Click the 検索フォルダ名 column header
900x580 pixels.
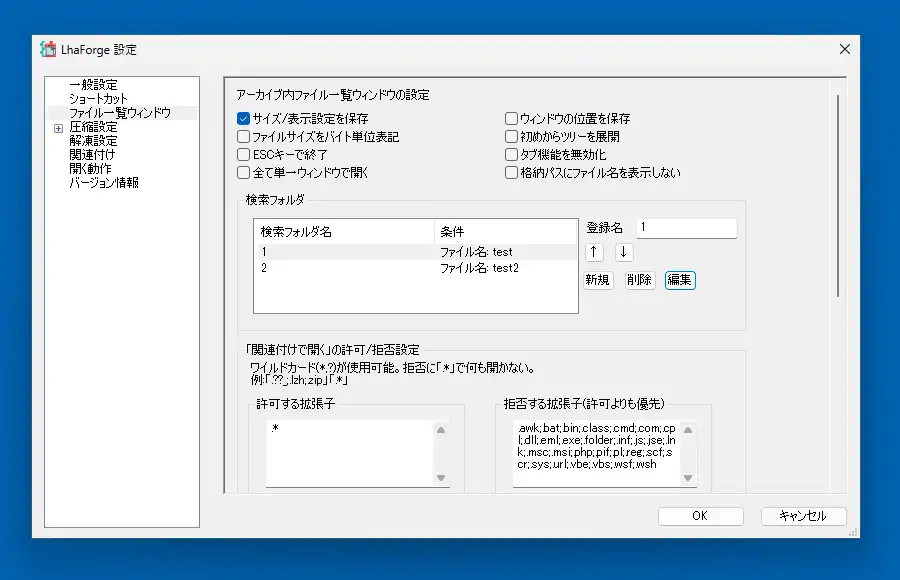pyautogui.click(x=344, y=232)
